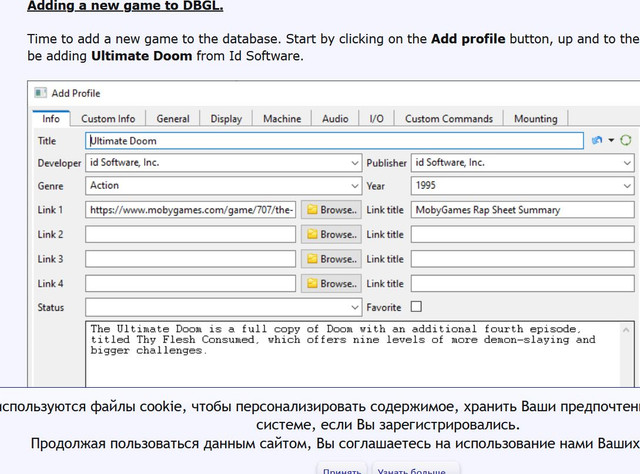This screenshot has width=640, height=474.
Task: Select the I/O tab
Action: (376, 119)
